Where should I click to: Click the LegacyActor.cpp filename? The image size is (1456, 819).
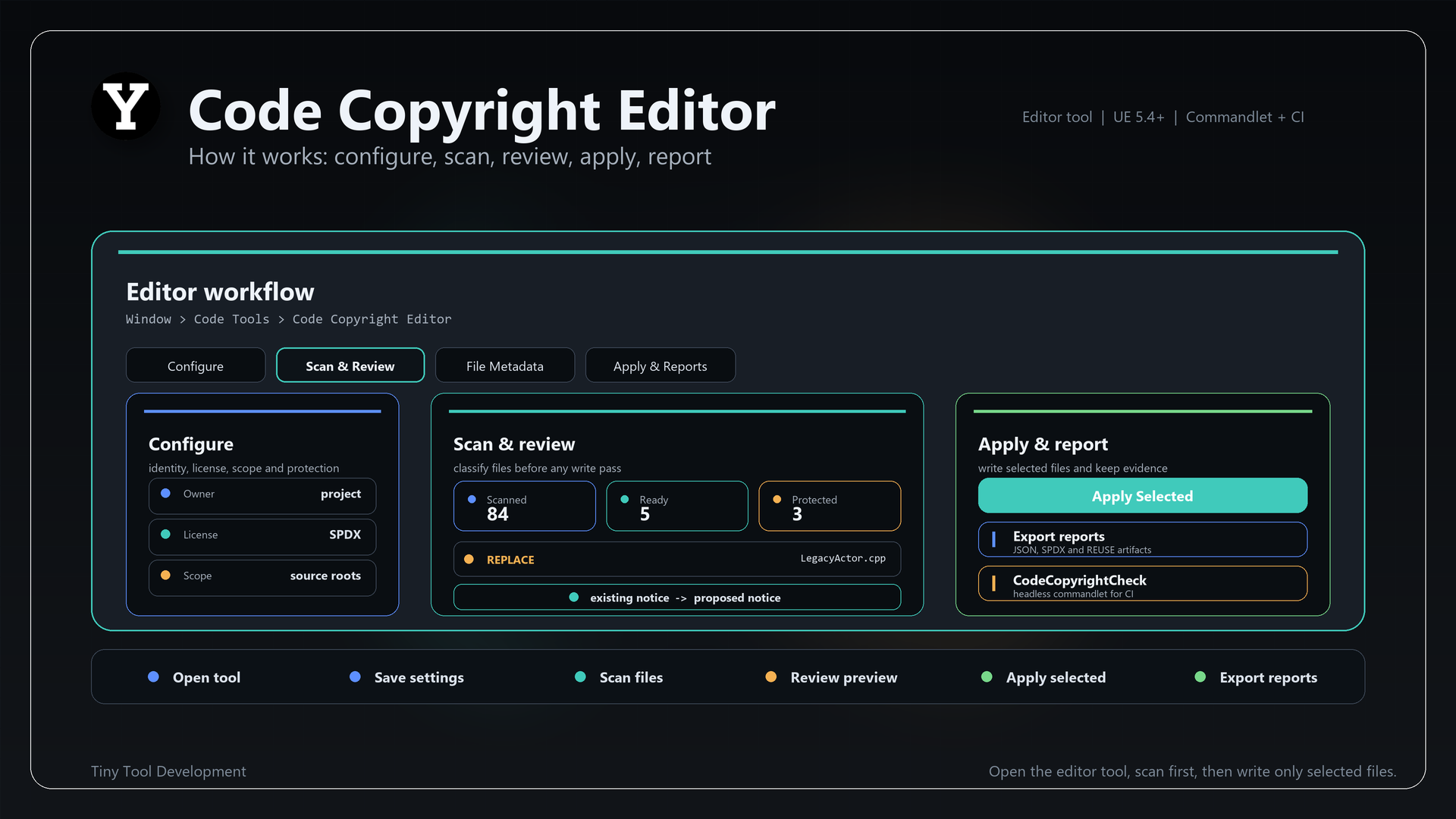(x=843, y=558)
